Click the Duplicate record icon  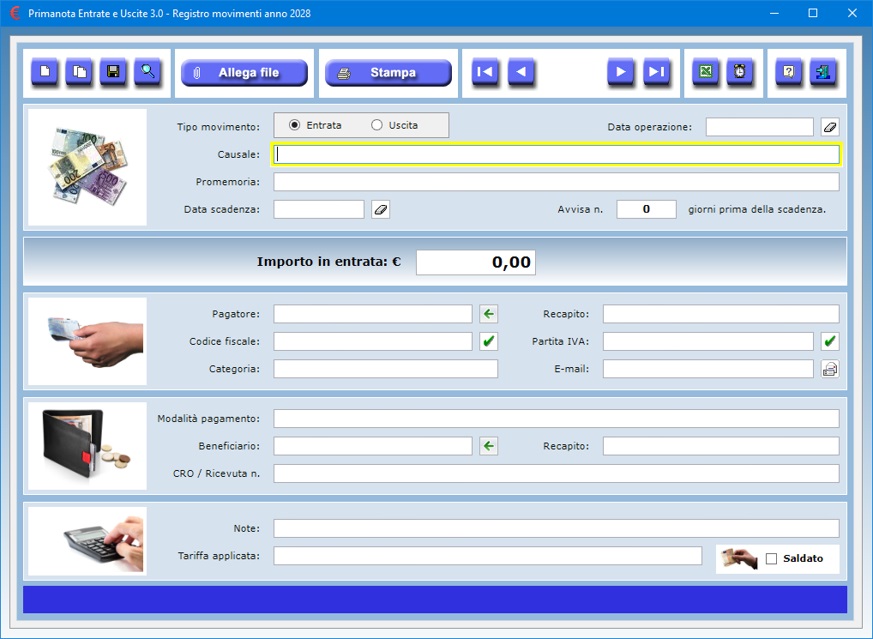coord(80,72)
